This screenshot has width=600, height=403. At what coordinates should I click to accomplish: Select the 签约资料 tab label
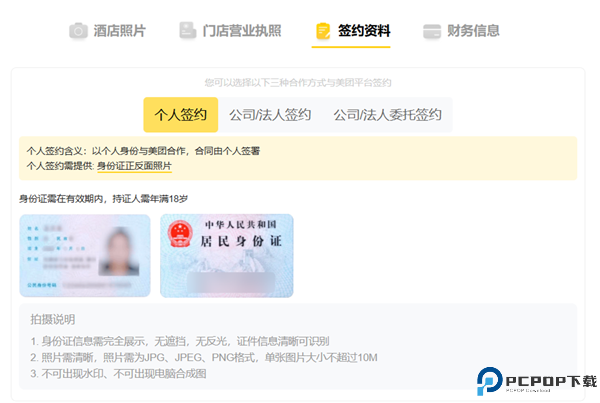click(364, 31)
